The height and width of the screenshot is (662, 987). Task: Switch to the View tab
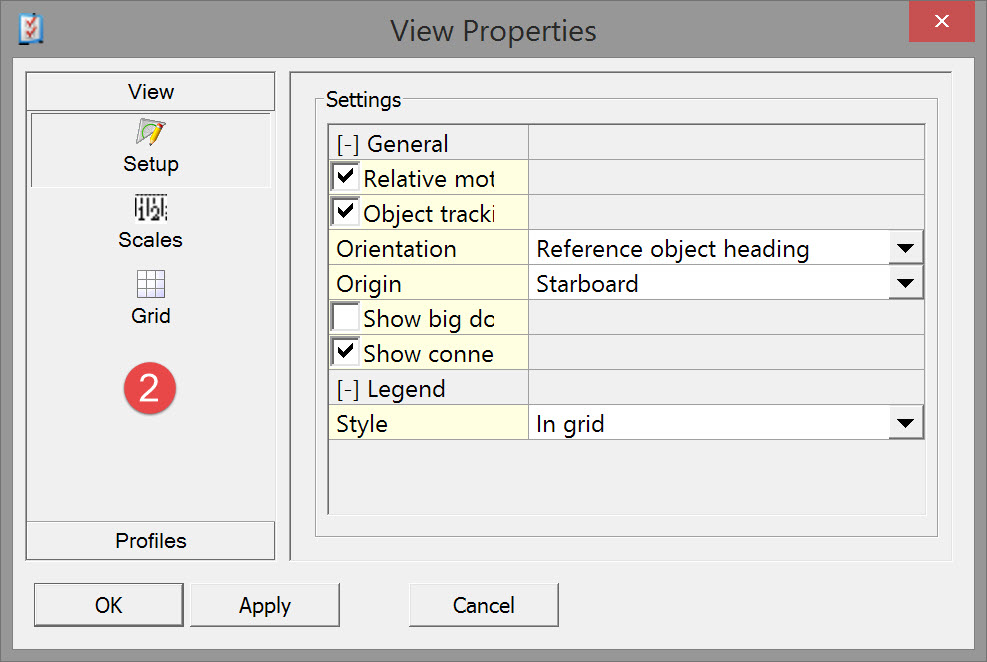tap(150, 92)
